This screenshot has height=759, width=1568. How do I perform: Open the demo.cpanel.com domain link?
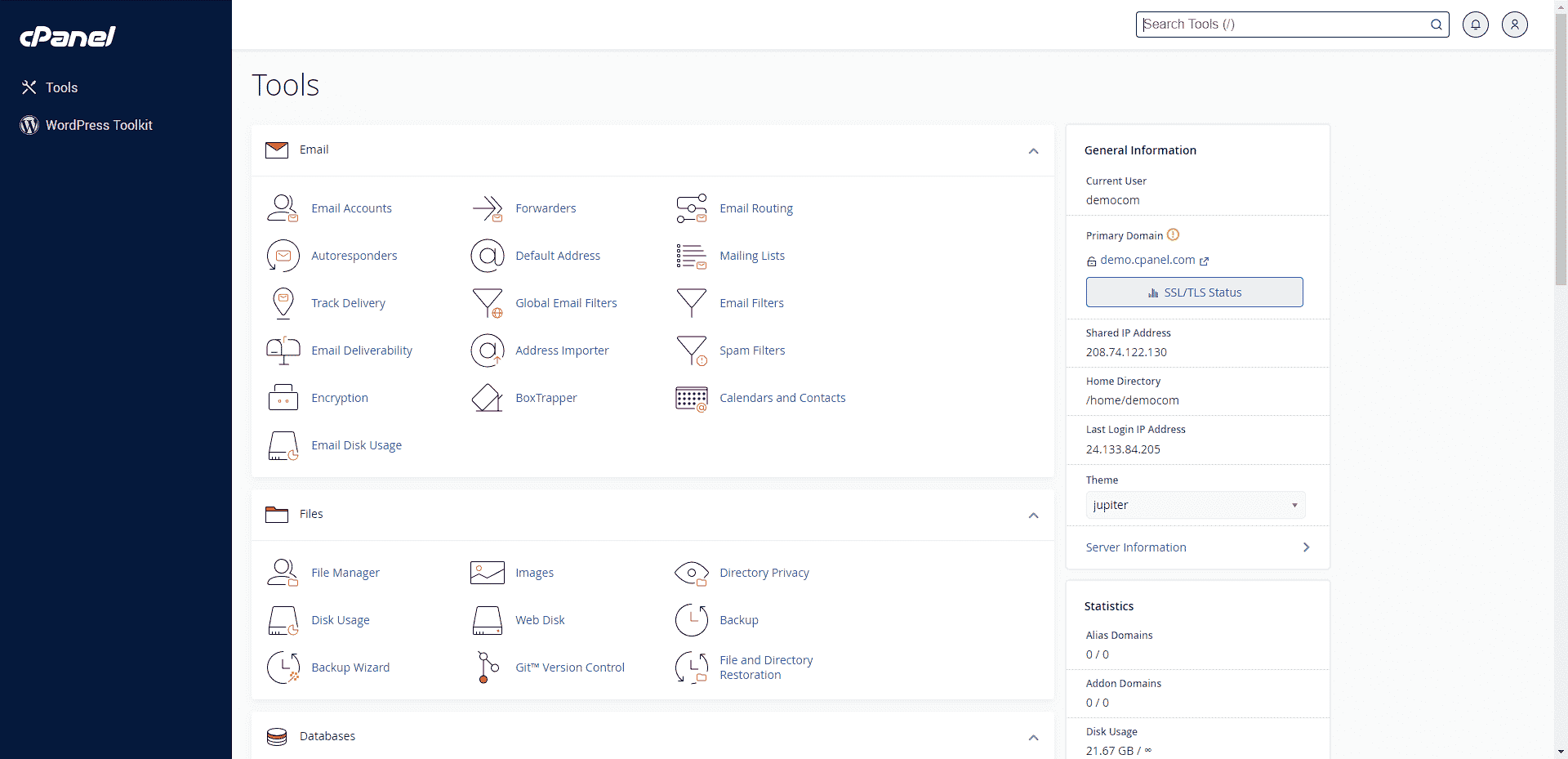1147,260
